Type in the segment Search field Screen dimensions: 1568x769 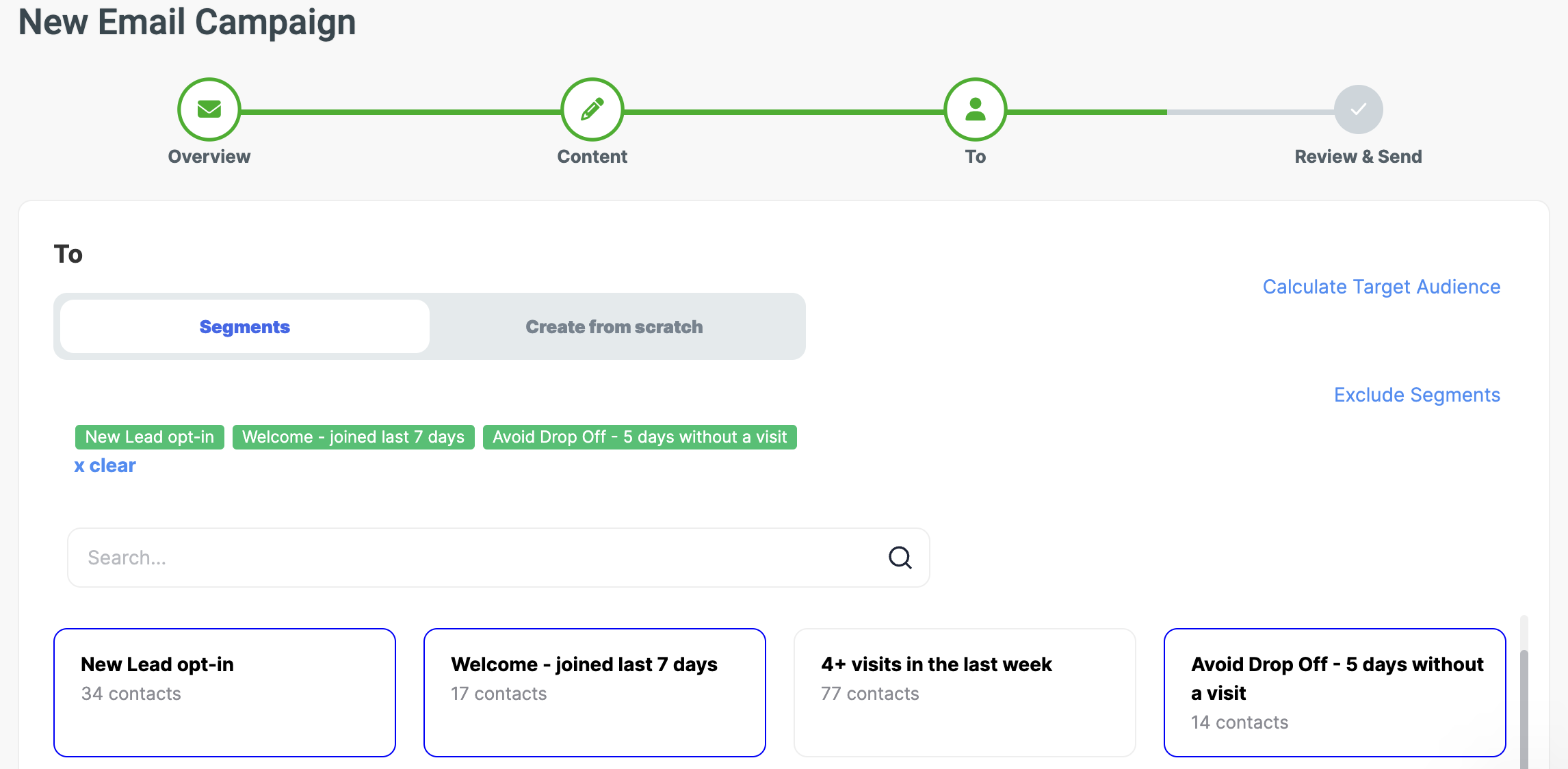479,558
